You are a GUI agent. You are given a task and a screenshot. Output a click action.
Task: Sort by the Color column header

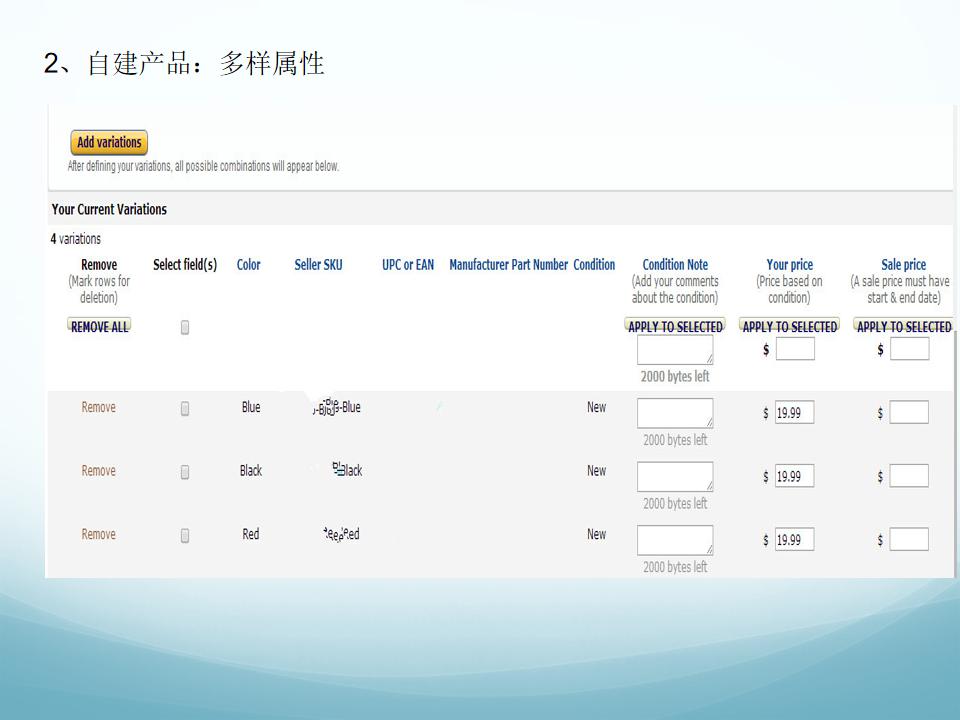[249, 264]
